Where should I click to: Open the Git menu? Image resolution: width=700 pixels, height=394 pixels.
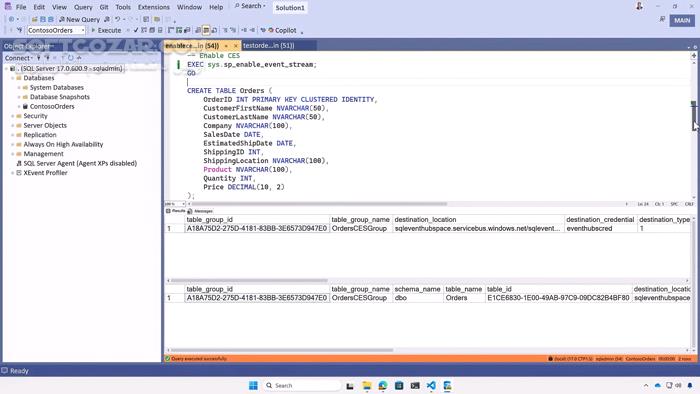pos(104,7)
